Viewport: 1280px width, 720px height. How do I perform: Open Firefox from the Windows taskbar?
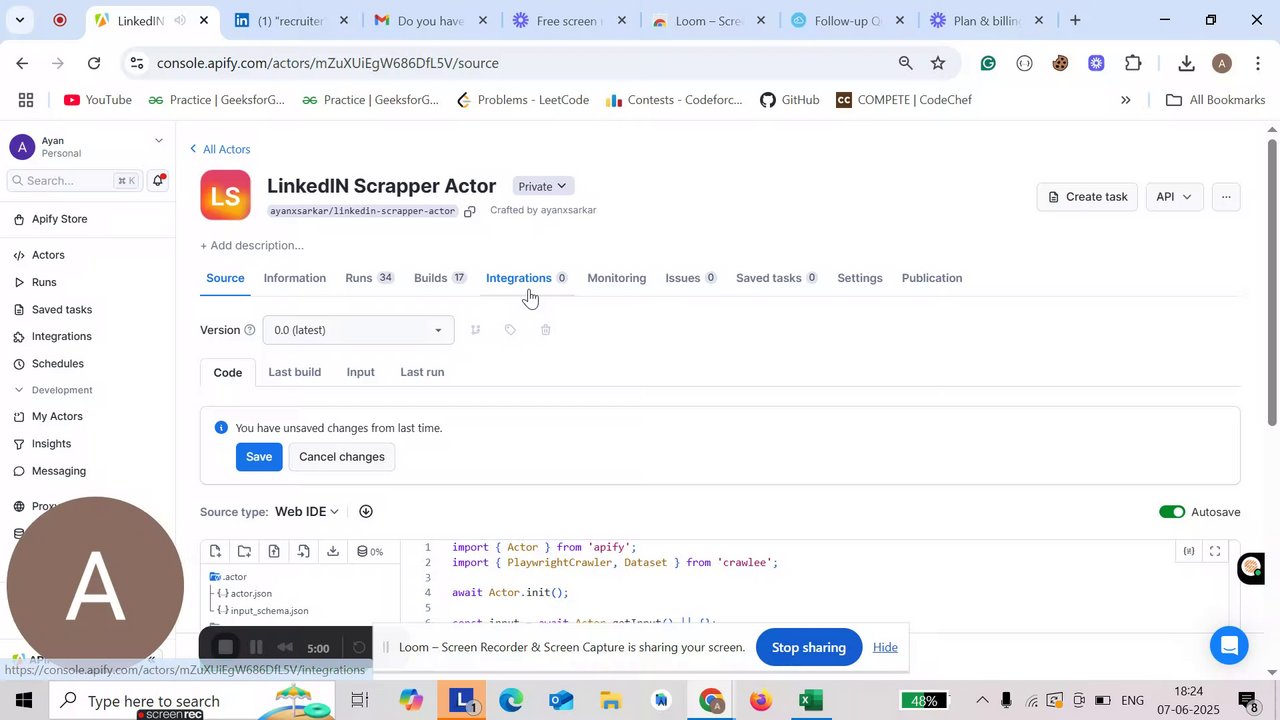coord(760,700)
